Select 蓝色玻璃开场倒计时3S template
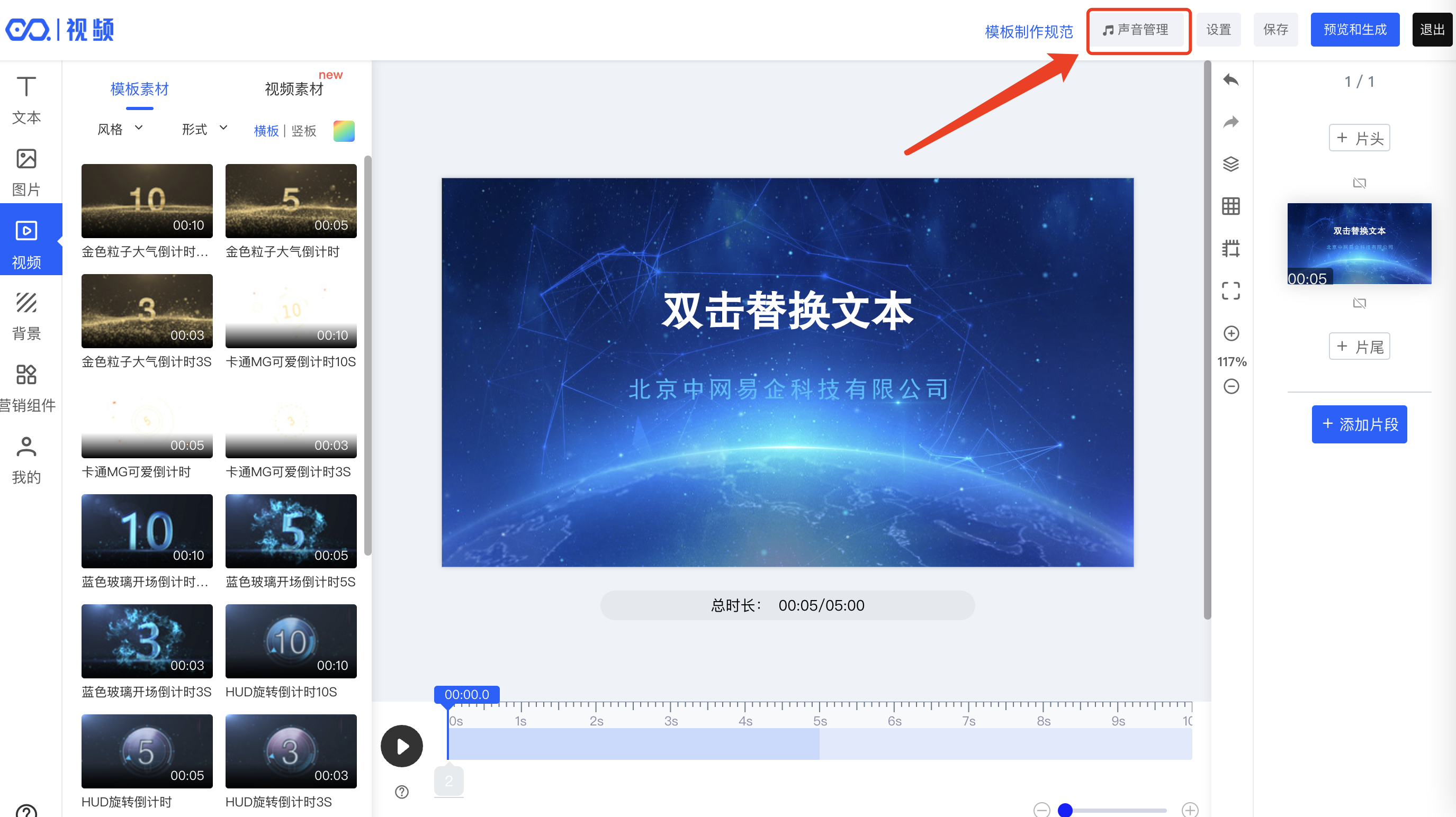 (x=147, y=642)
